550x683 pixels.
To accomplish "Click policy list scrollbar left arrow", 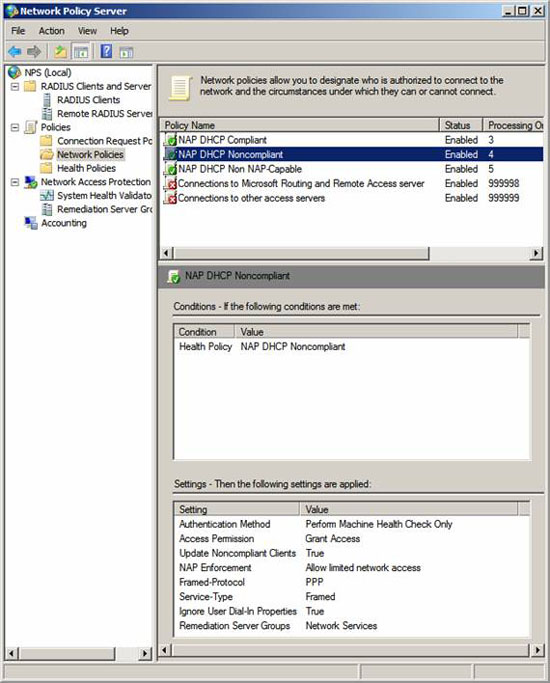I will pos(166,253).
